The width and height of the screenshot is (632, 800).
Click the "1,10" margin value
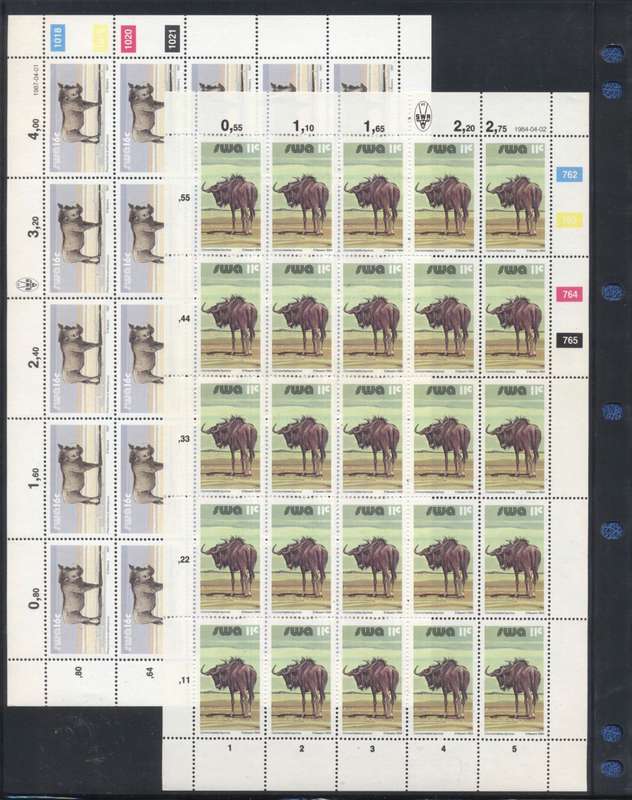[x=303, y=126]
